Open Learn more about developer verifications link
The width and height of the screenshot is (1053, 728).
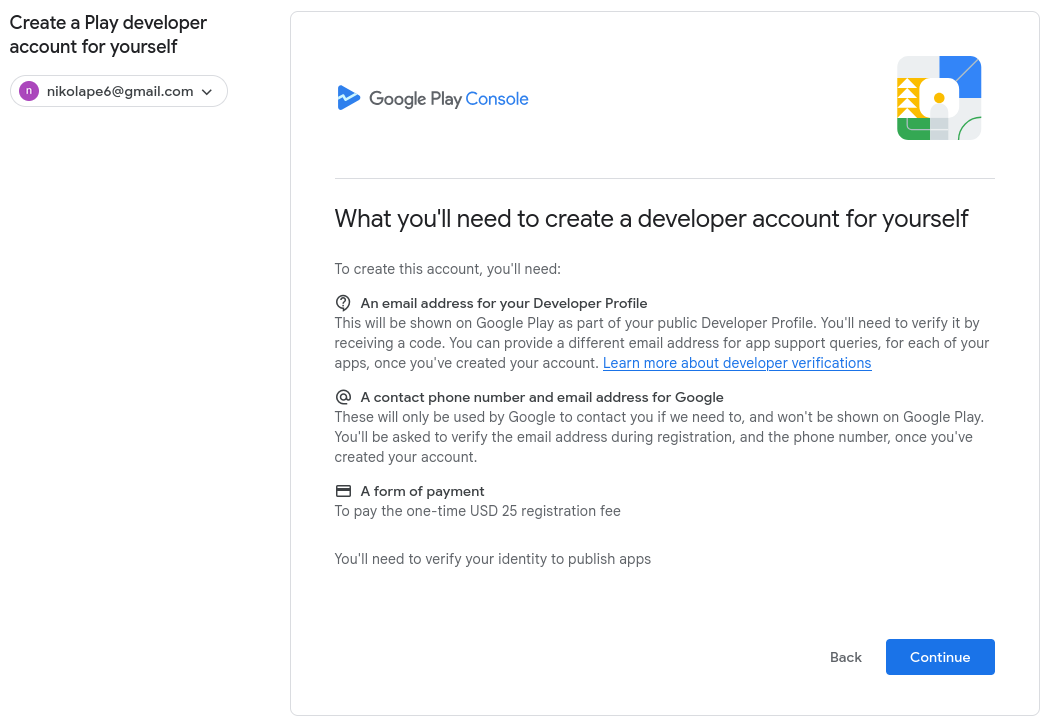tap(737, 363)
